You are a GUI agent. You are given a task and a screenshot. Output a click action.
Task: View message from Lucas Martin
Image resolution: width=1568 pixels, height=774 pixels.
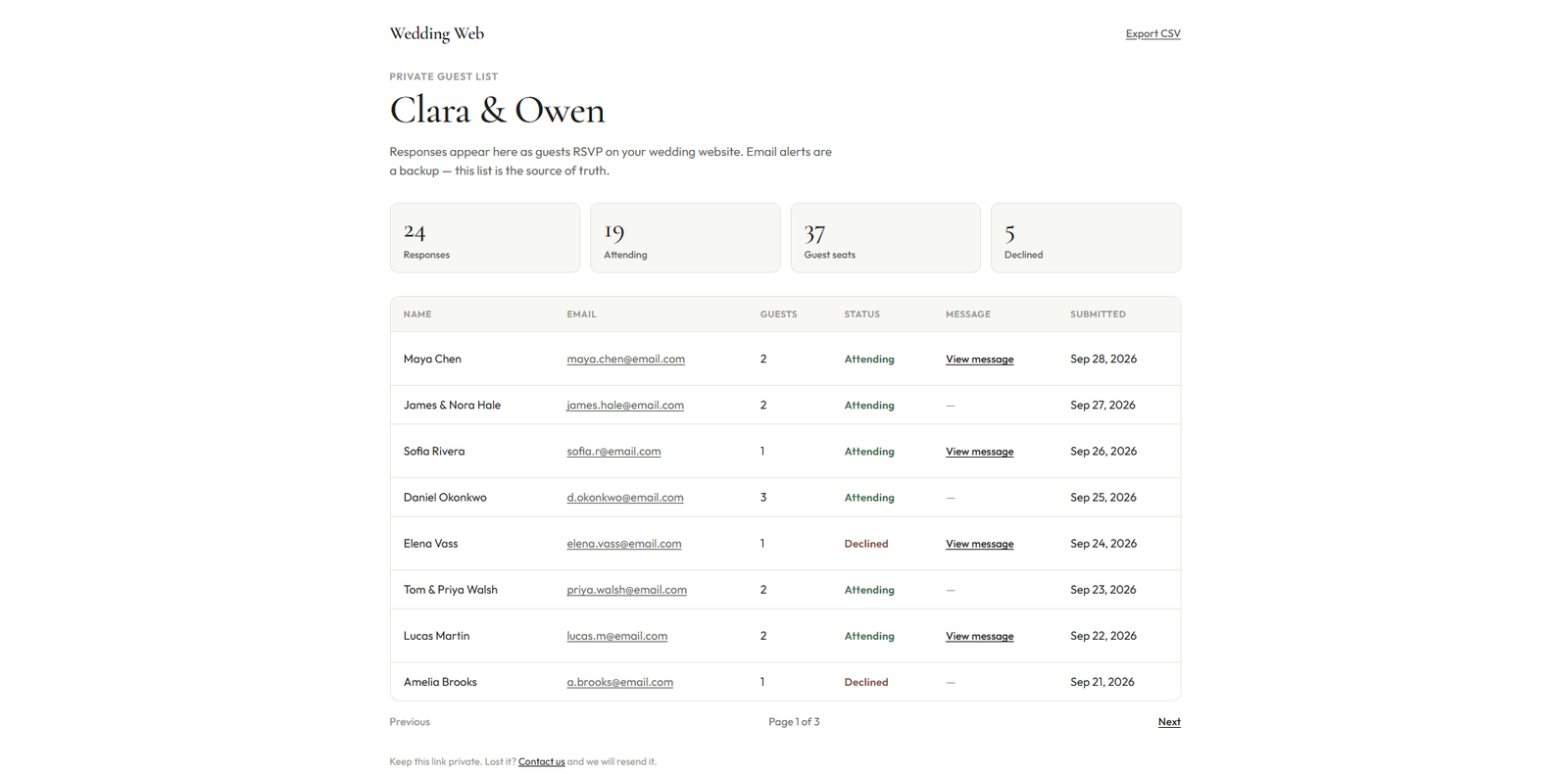[979, 635]
